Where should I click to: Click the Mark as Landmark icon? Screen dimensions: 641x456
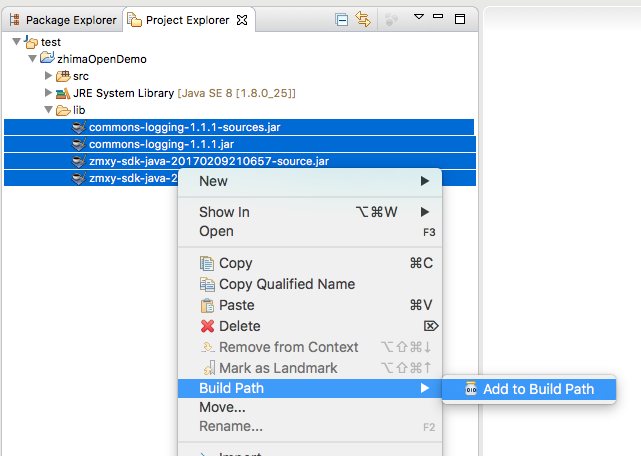coord(210,368)
